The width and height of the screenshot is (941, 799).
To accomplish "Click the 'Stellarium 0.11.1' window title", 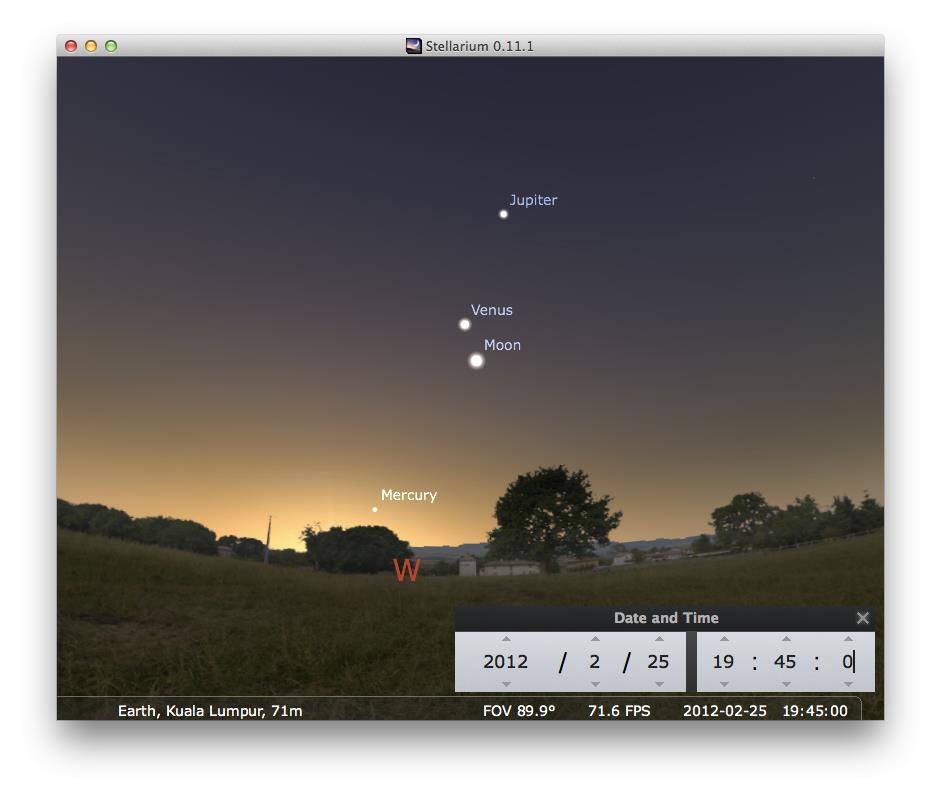I will point(480,46).
